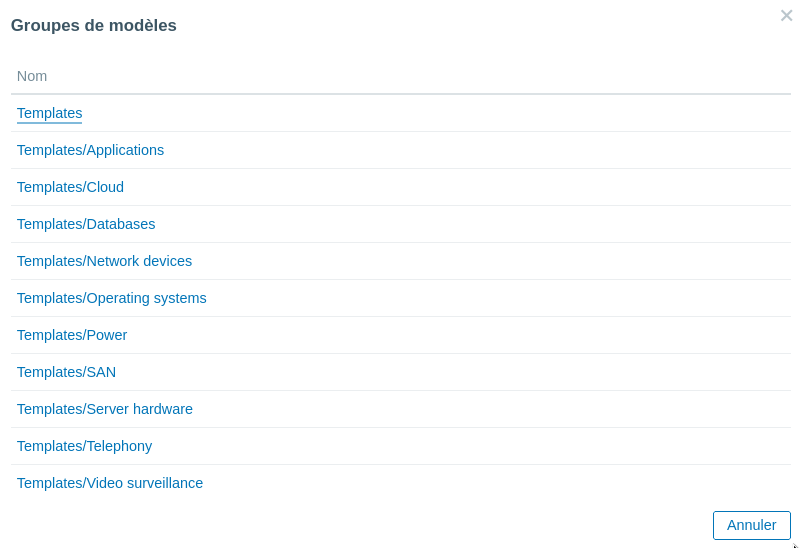
Task: Select the Templates group link
Action: (49, 113)
